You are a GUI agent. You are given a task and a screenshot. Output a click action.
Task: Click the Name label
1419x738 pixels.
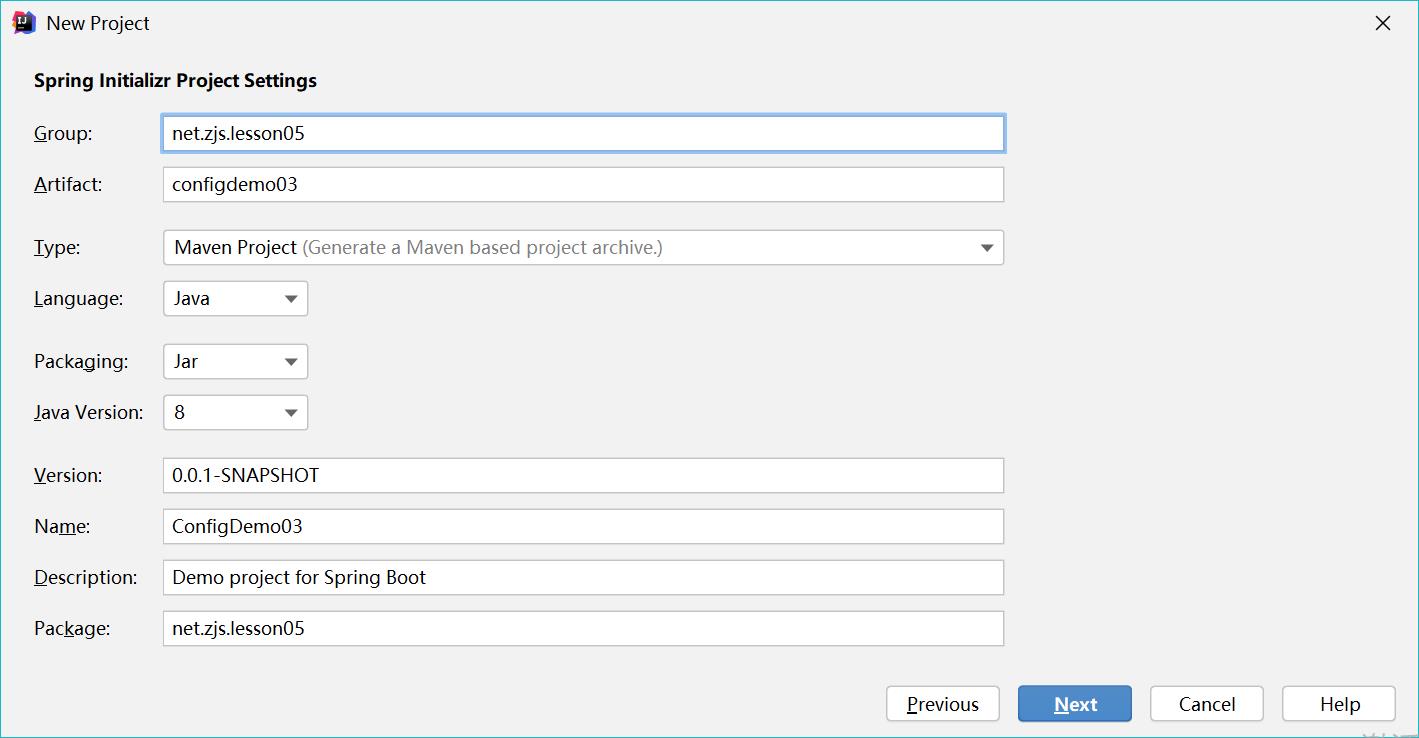coord(62,526)
